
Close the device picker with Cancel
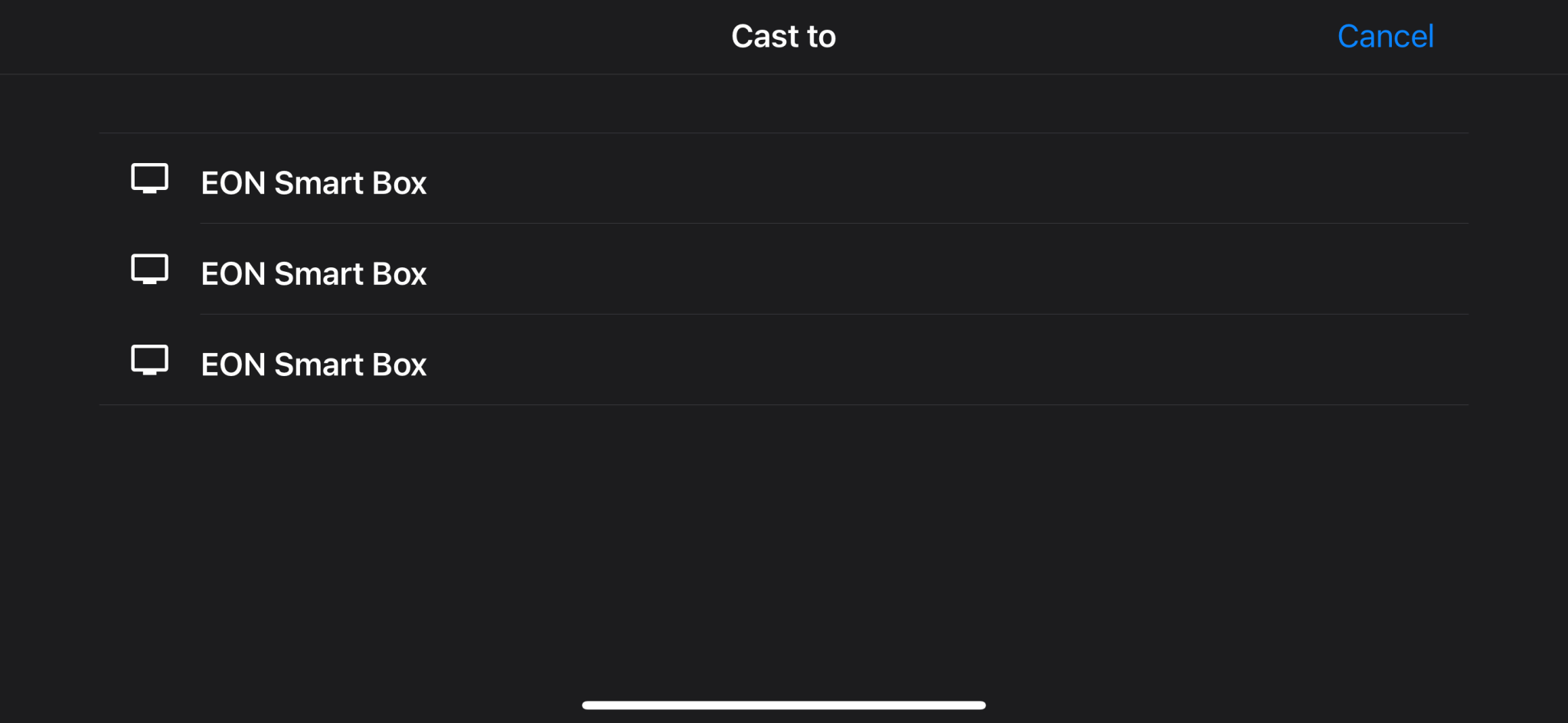1385,36
